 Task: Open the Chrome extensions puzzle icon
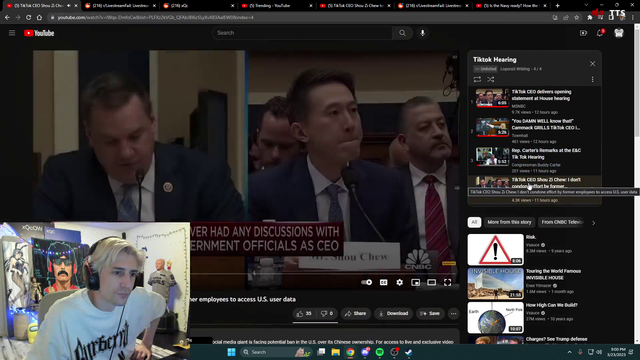tap(589, 18)
